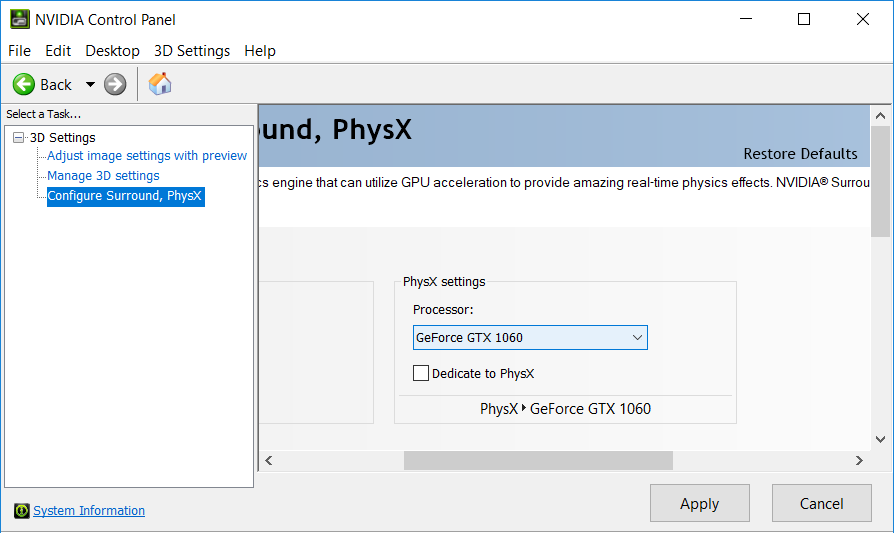
Task: Click the Back button label
Action: (x=56, y=85)
